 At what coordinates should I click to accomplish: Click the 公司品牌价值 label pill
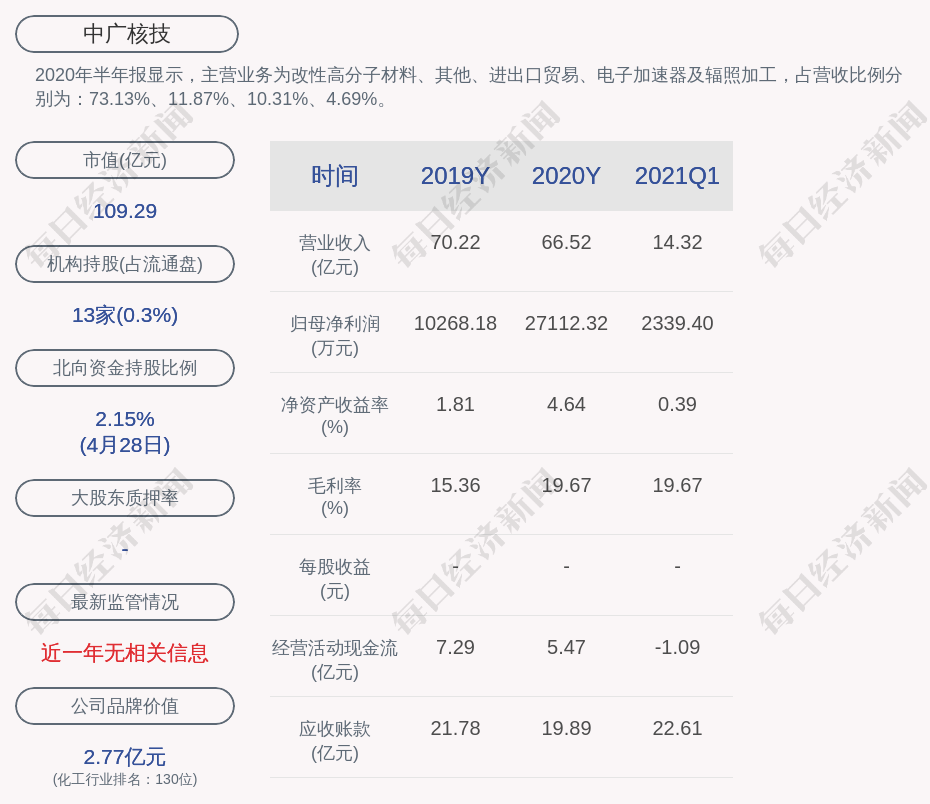125,706
